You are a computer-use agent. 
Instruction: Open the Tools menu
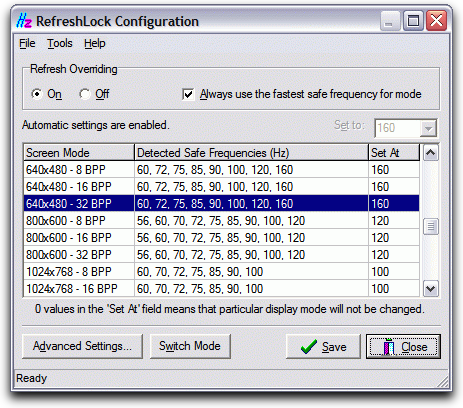point(59,43)
